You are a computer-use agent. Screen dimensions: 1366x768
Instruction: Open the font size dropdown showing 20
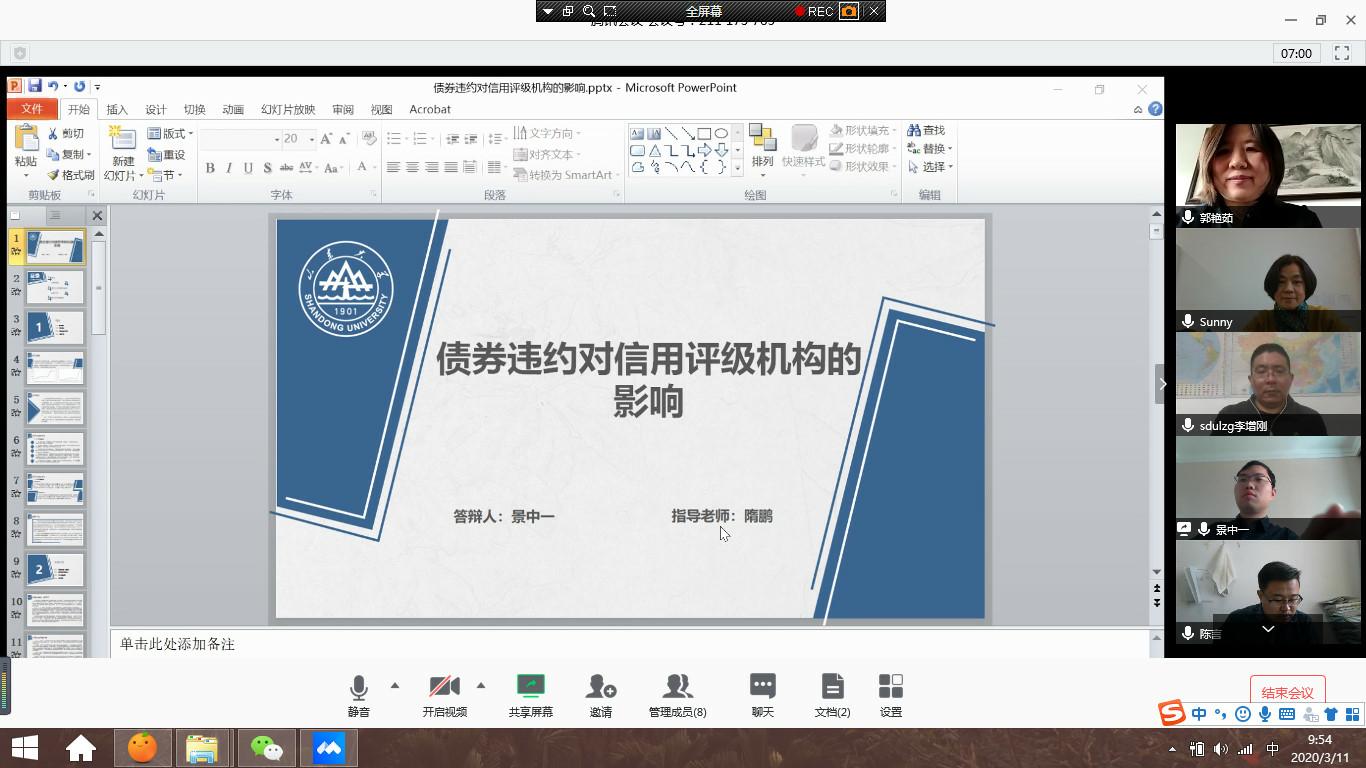click(x=312, y=139)
